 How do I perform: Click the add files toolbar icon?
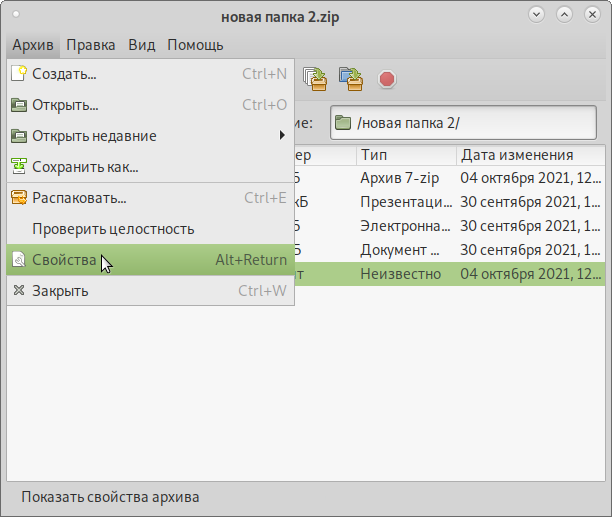317,78
